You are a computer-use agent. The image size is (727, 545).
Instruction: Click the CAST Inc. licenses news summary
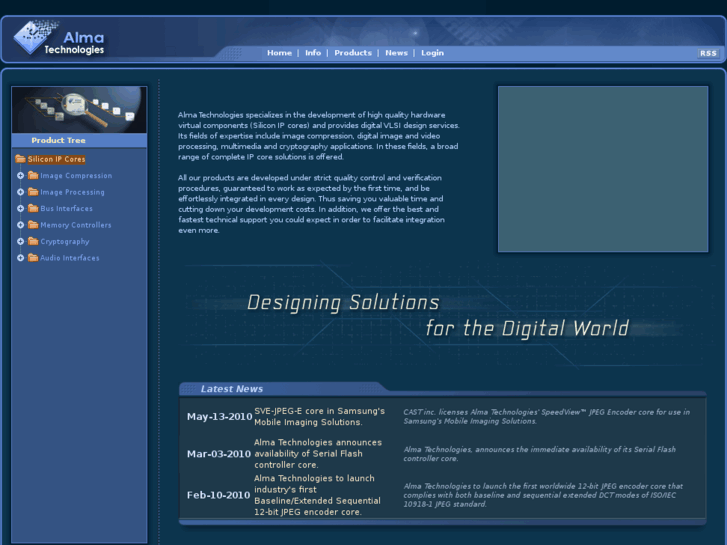click(547, 417)
